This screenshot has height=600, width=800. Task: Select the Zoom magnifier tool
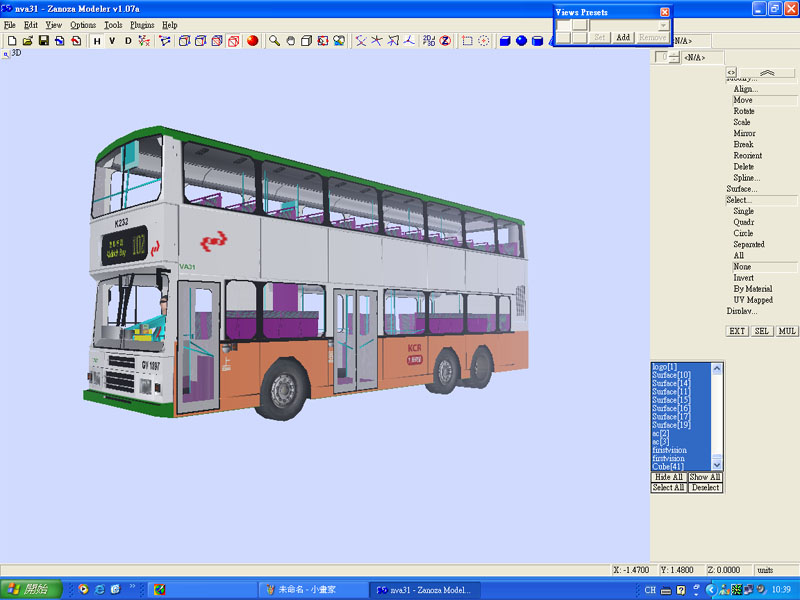274,41
